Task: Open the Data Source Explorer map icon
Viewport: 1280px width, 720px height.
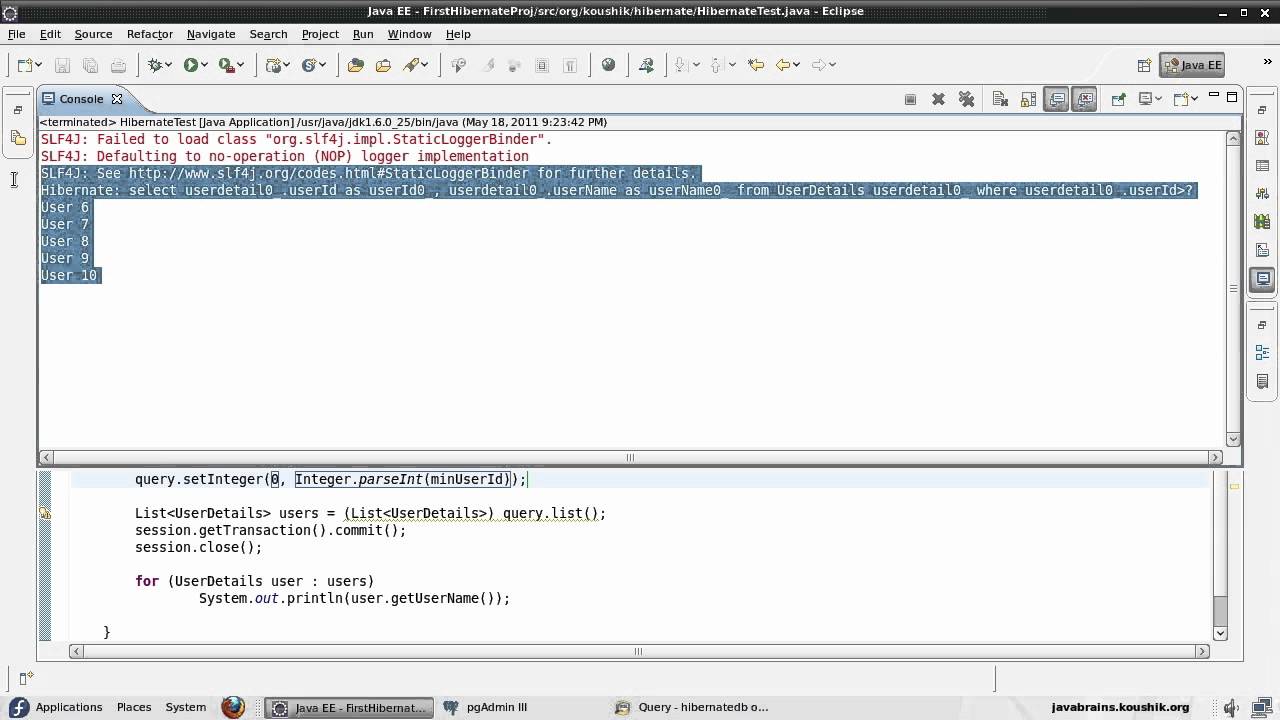Action: 1262,222
